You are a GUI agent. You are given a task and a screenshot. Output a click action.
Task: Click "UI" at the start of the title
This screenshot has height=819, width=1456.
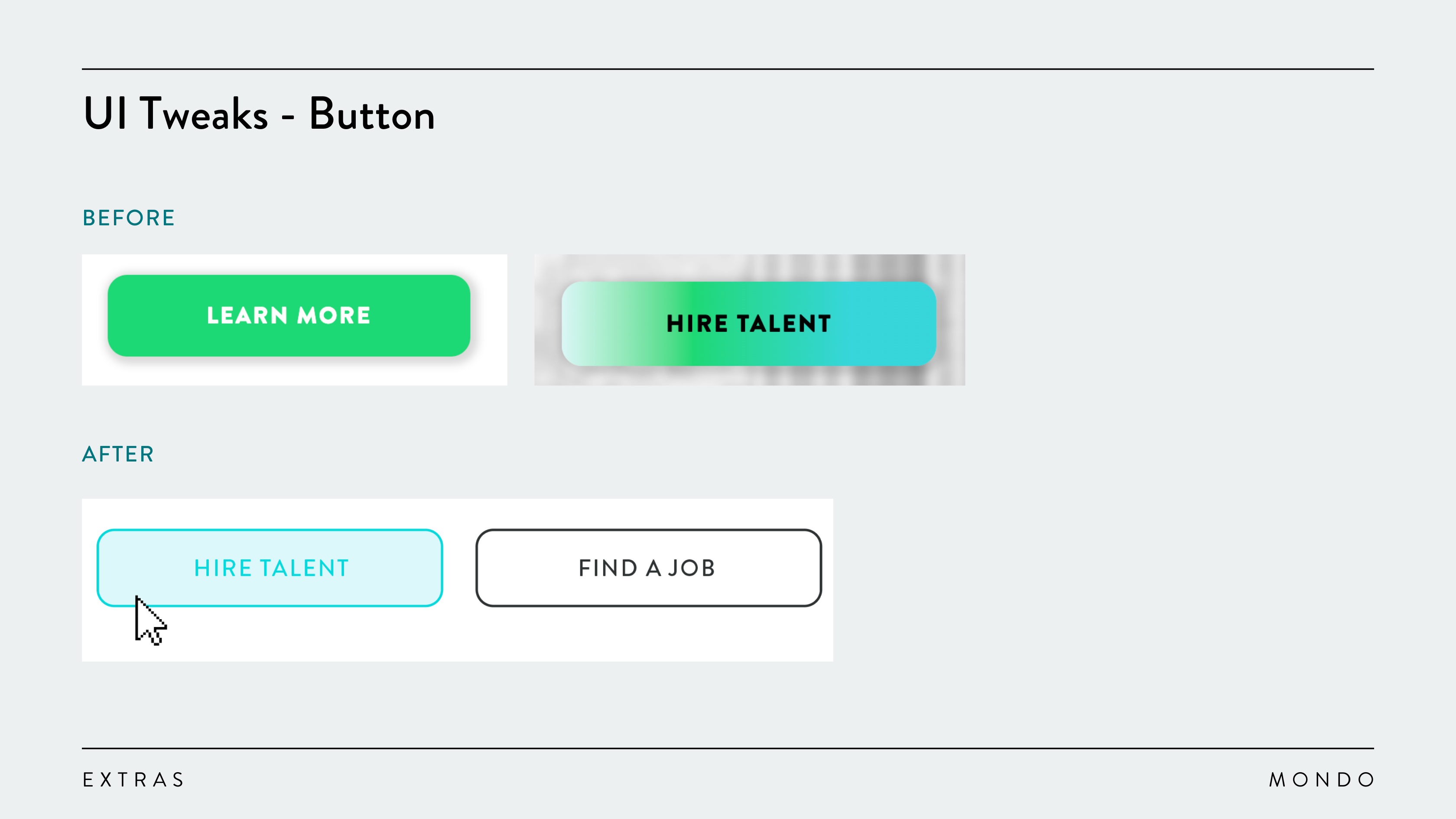point(105,114)
